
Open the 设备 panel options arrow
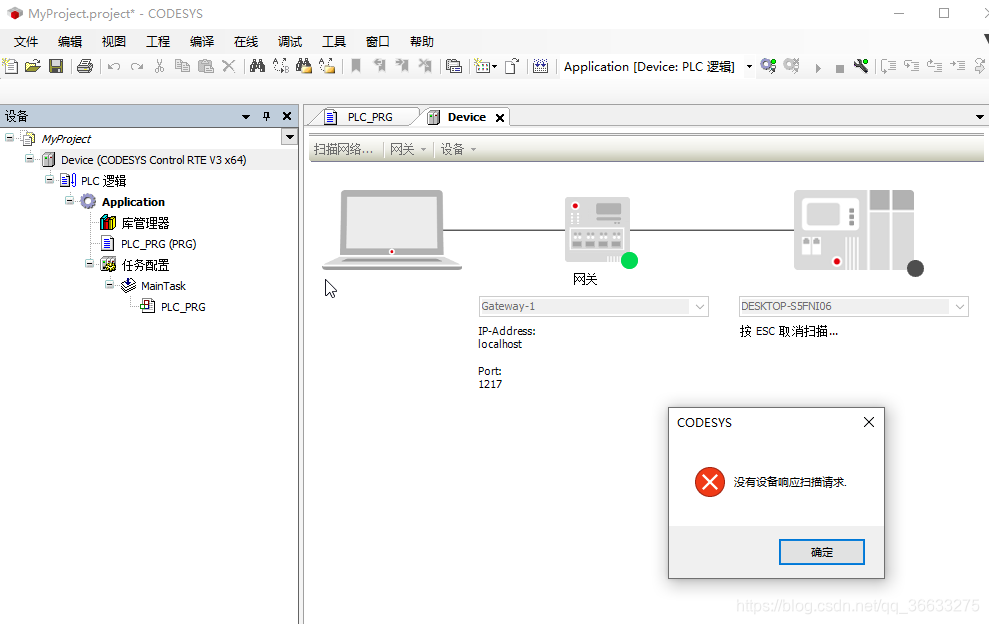[x=246, y=116]
